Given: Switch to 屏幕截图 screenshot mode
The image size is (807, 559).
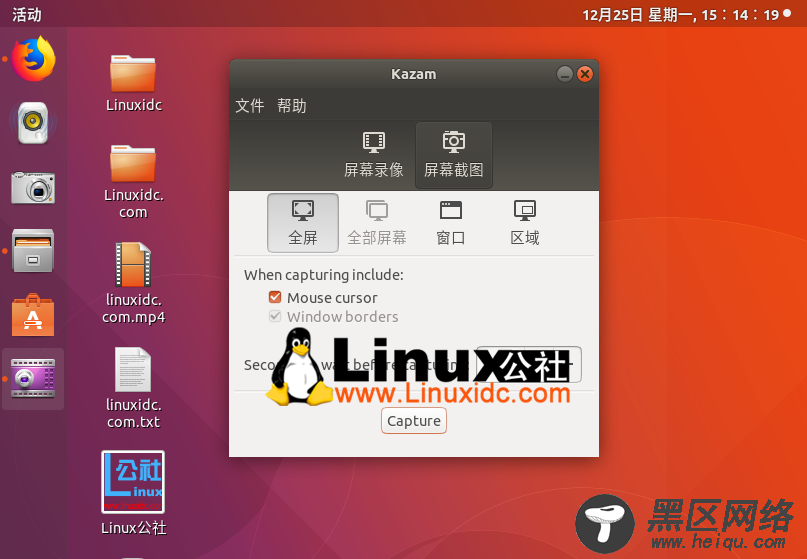Looking at the screenshot, I should point(453,155).
